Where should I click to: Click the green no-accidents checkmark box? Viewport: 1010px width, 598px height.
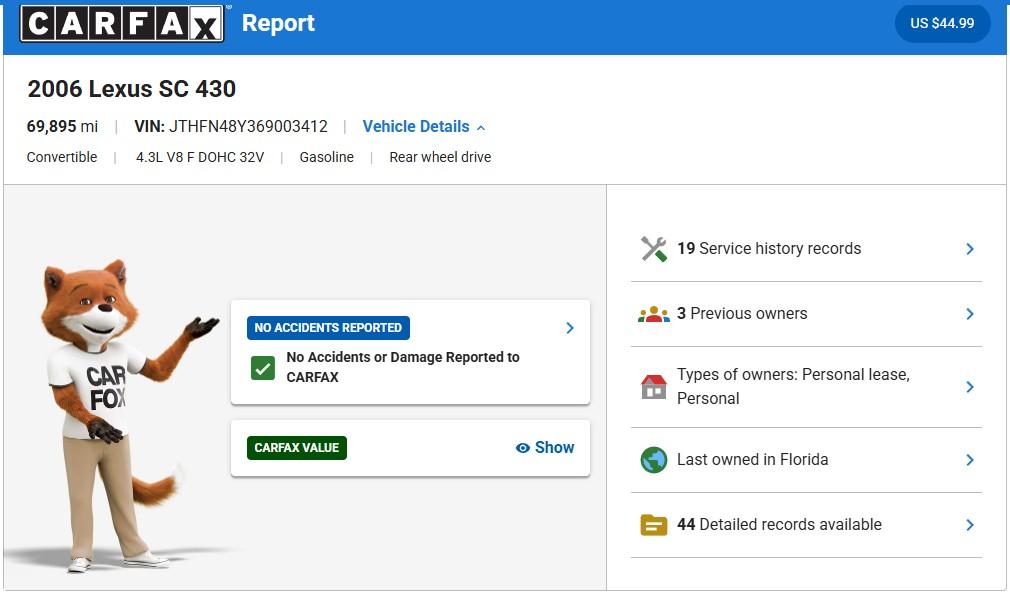[263, 368]
